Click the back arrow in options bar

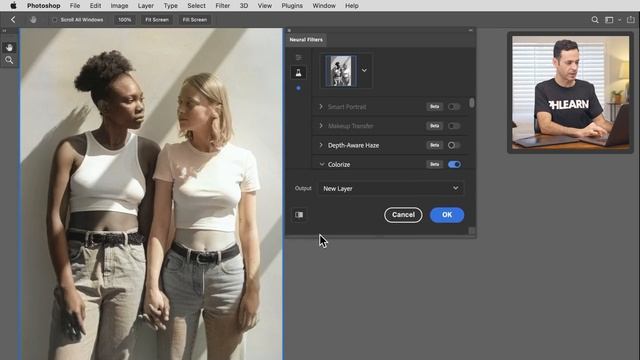coord(13,20)
